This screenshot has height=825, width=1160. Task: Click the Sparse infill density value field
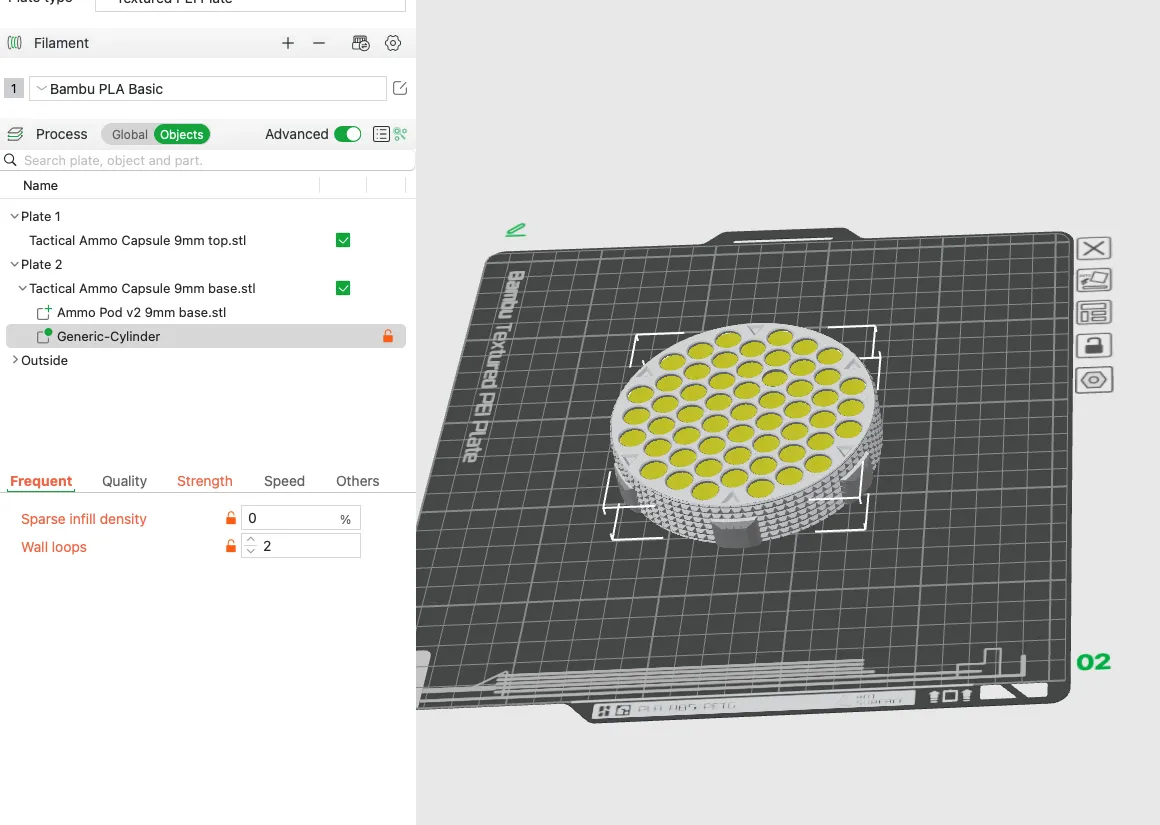pos(300,518)
